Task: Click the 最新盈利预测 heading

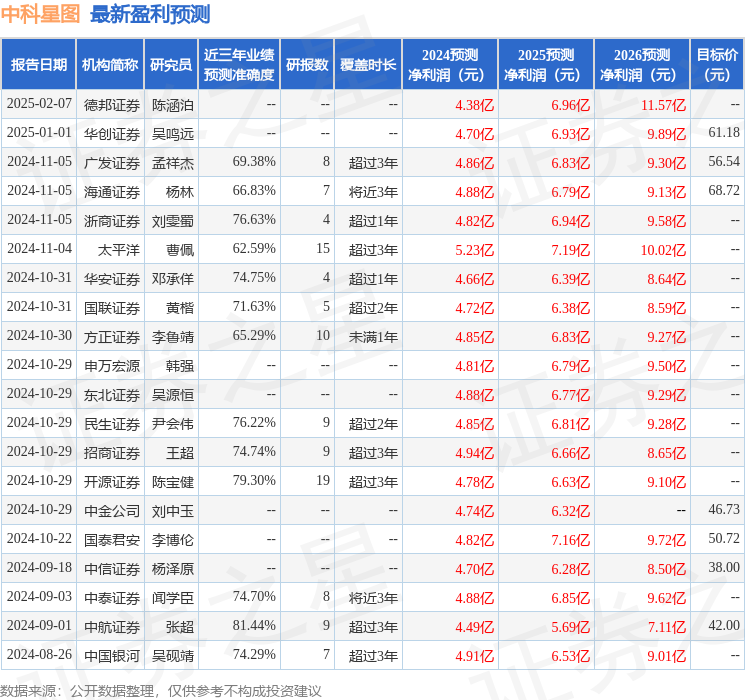Action: point(150,14)
